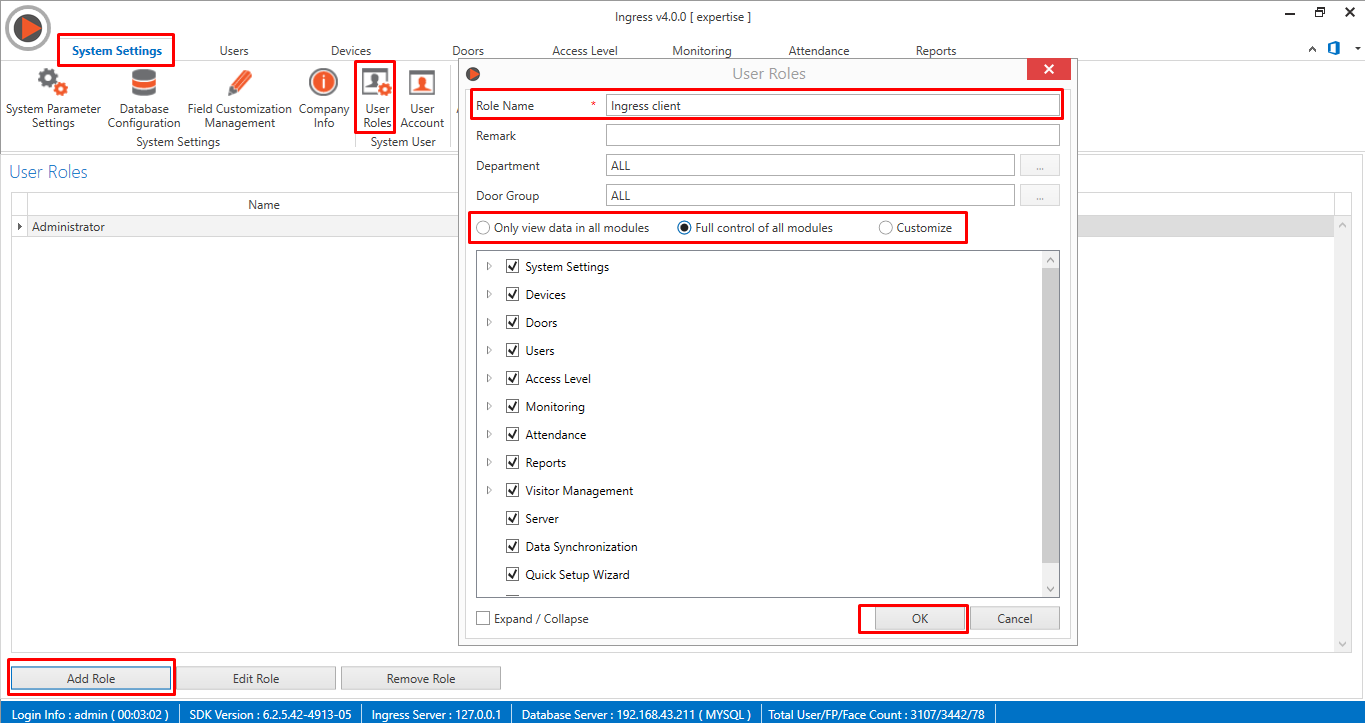
Task: Click the Edit Role button
Action: [x=256, y=678]
